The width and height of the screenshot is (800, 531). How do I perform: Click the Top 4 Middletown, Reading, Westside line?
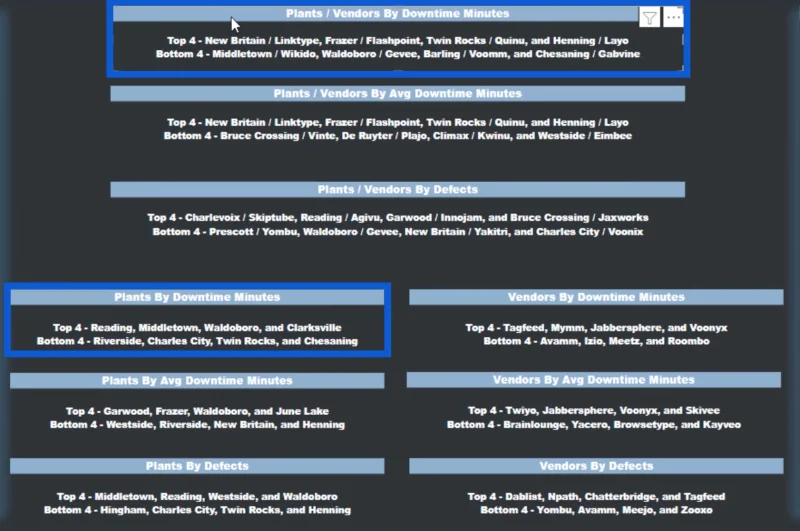coord(197,496)
